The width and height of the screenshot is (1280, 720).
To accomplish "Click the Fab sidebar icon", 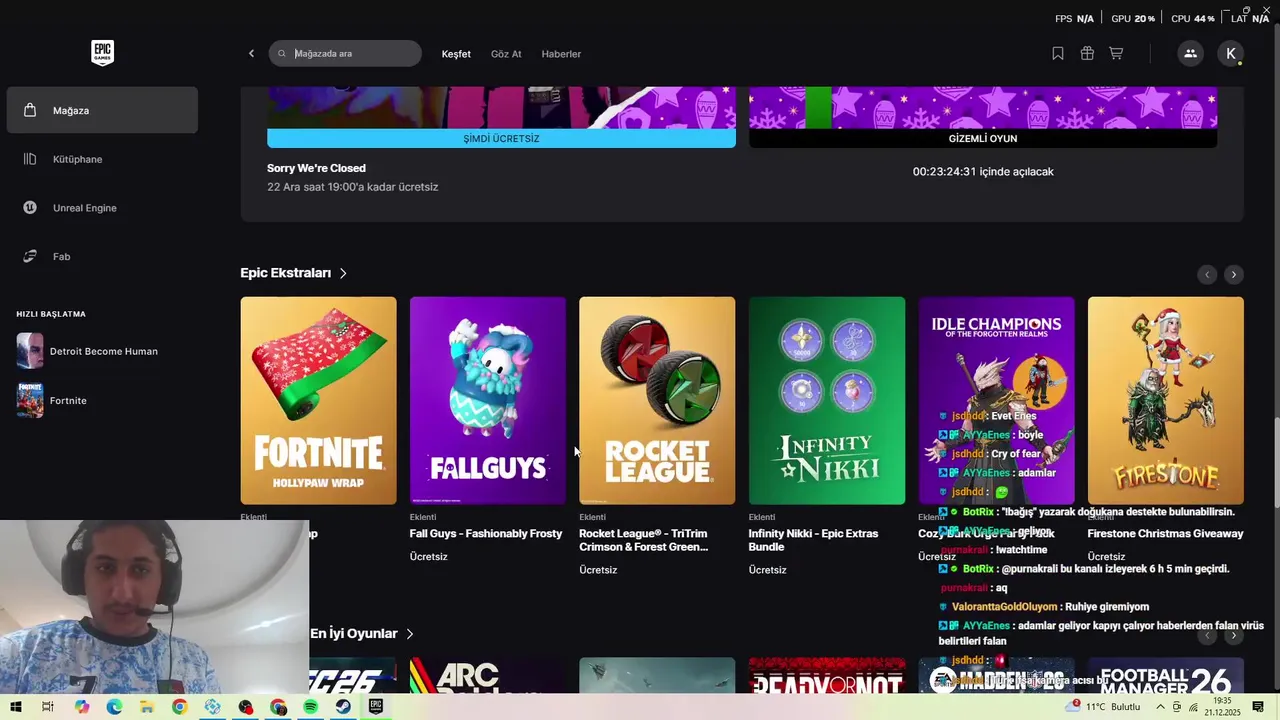I will click(30, 257).
